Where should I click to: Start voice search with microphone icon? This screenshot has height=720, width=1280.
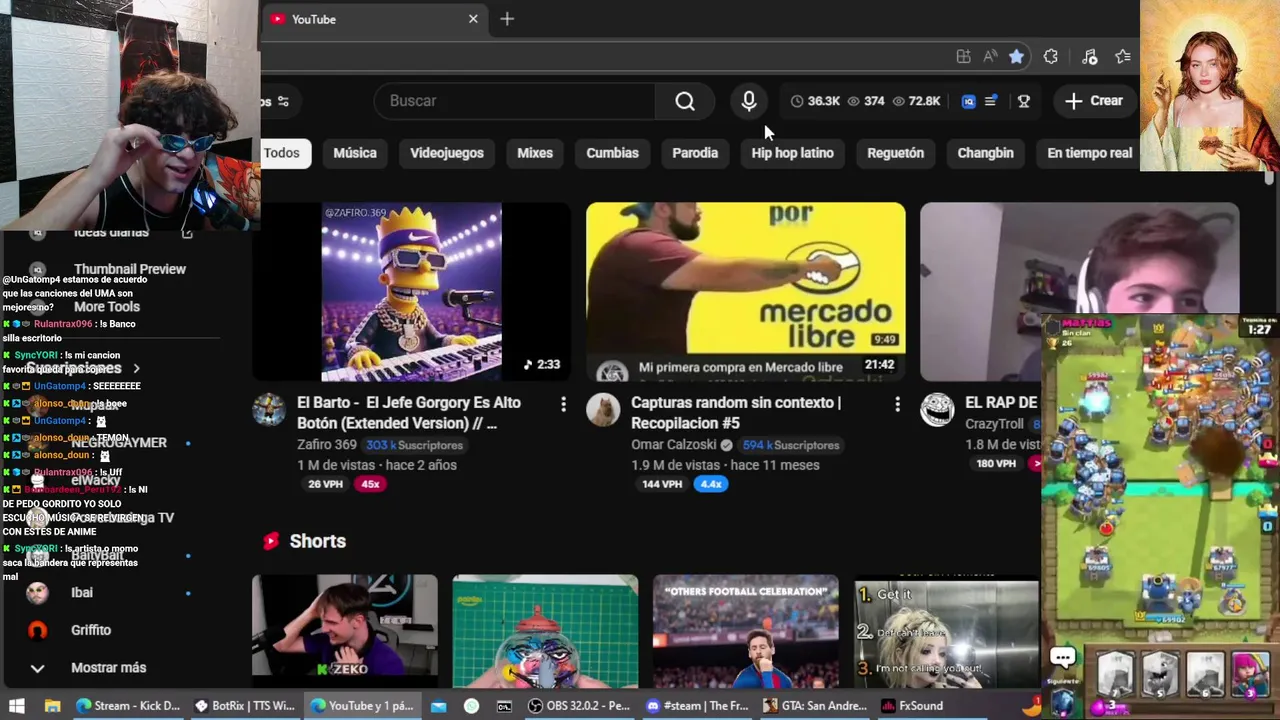pyautogui.click(x=749, y=101)
